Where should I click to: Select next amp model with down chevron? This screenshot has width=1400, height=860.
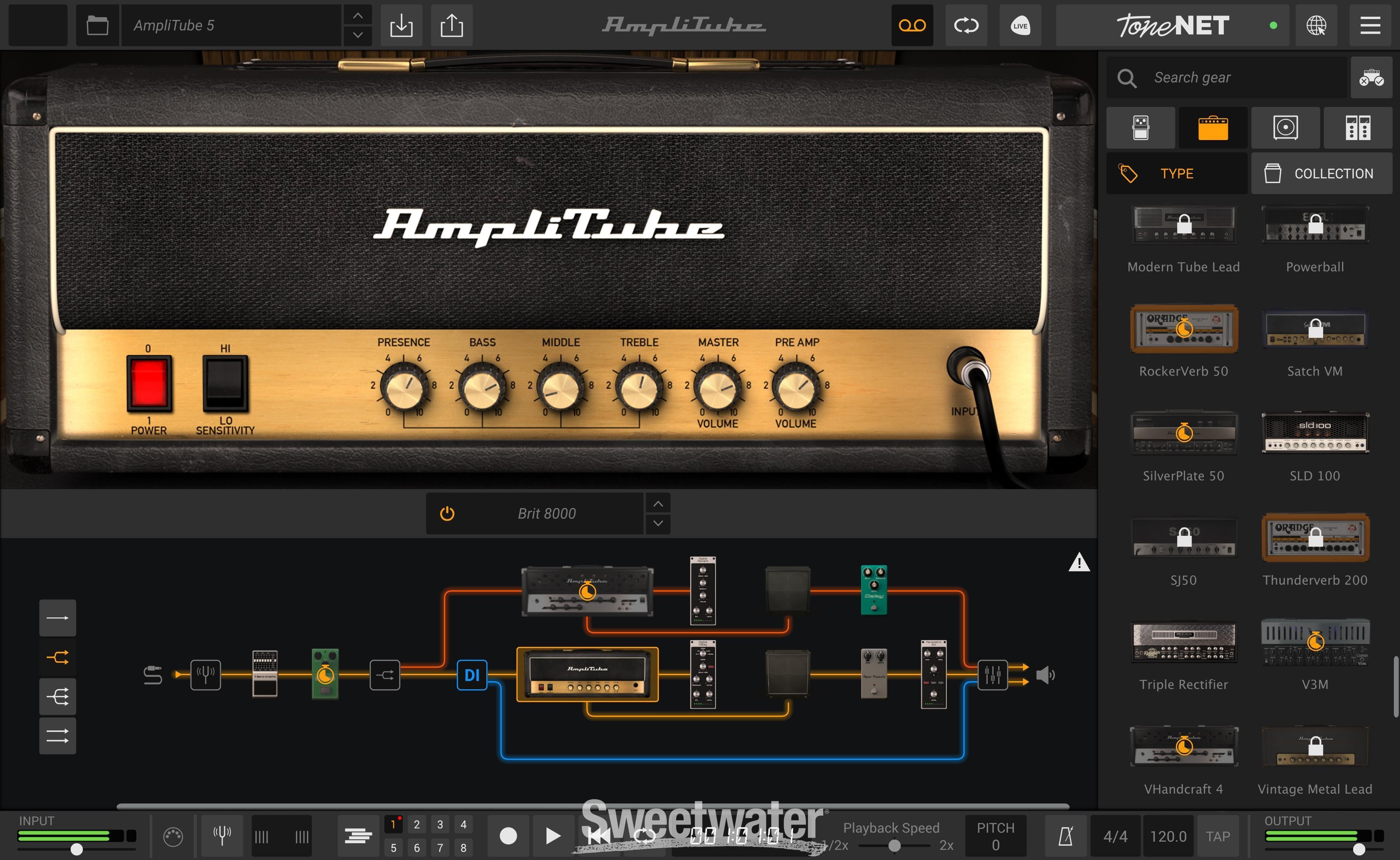click(658, 523)
